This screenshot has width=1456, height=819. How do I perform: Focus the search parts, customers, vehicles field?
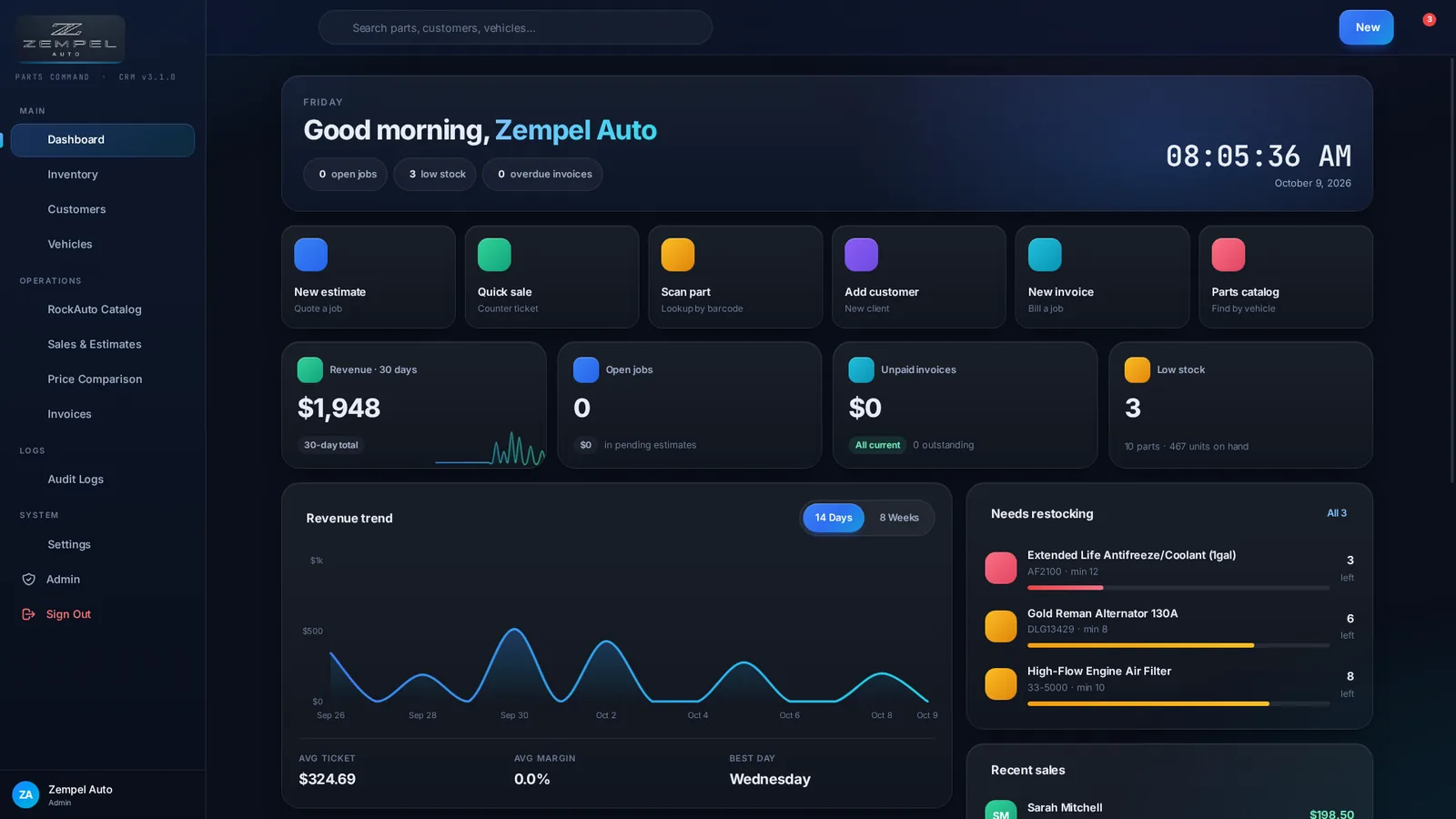click(515, 27)
